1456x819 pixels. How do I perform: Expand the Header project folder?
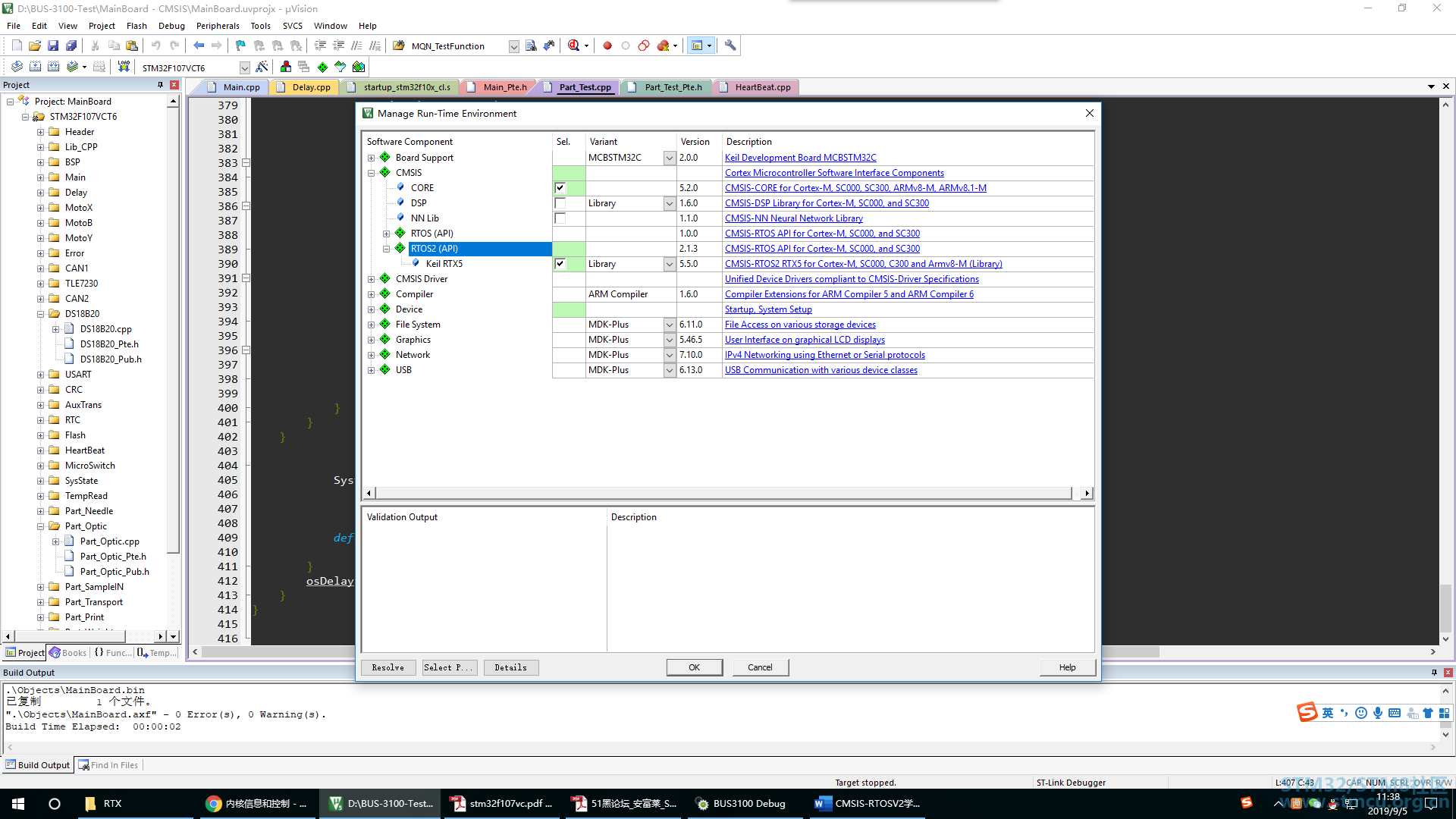coord(40,132)
